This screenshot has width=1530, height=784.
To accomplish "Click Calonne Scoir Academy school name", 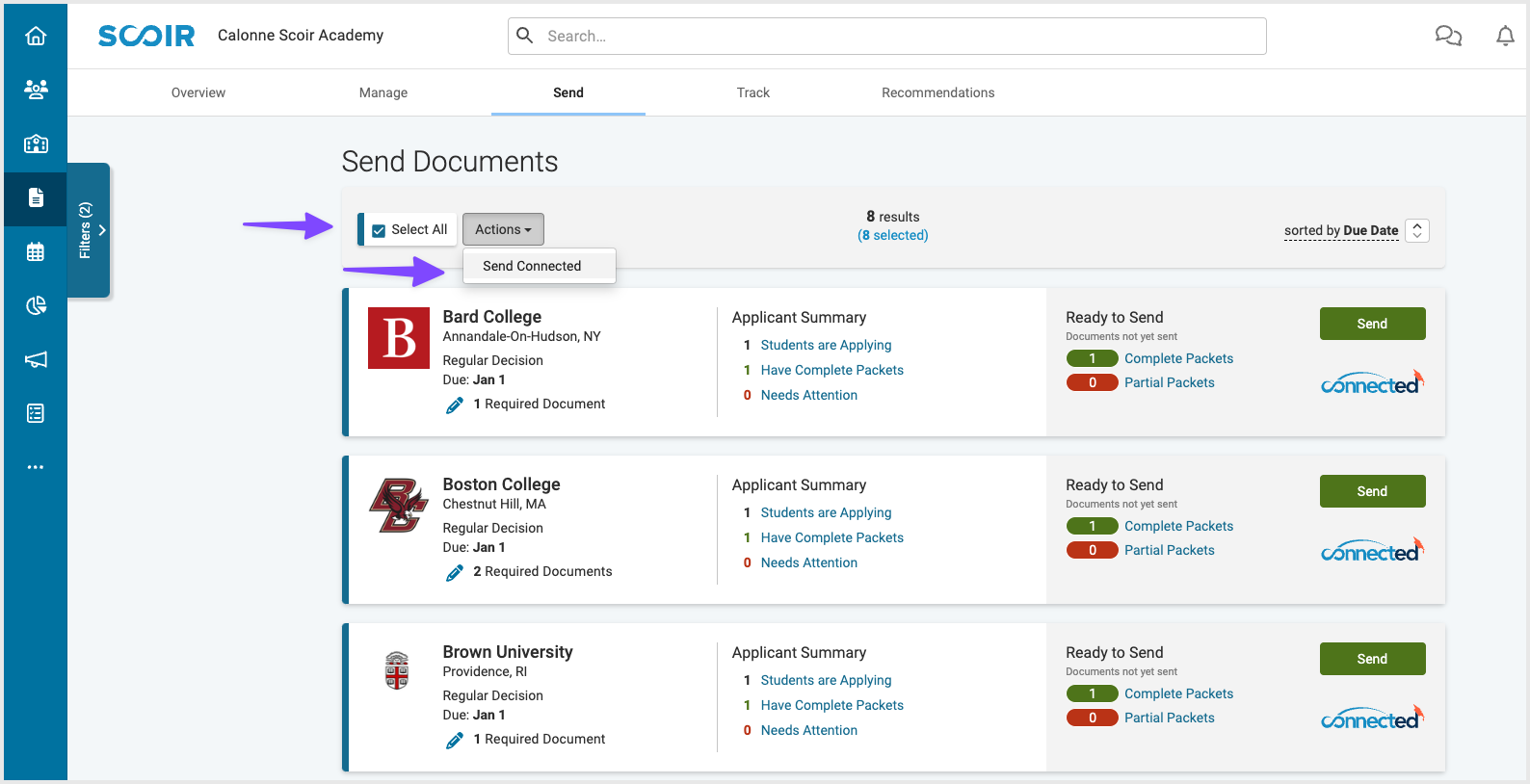I will tap(301, 35).
